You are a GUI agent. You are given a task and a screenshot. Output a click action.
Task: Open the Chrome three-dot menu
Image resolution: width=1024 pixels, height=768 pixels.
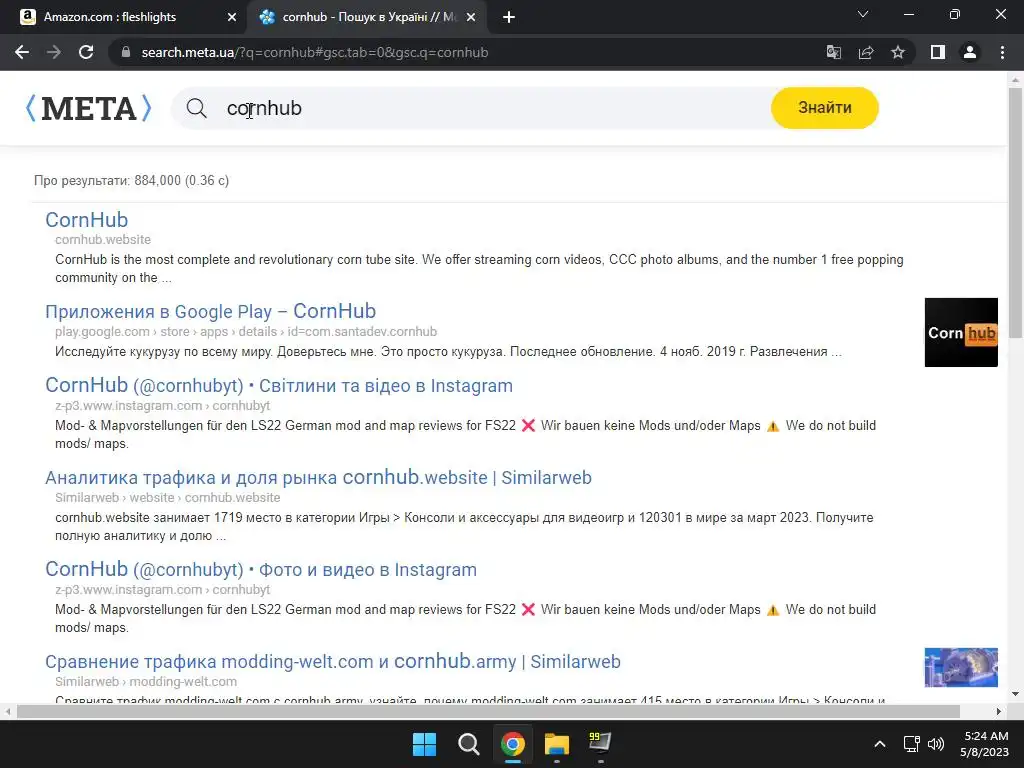(x=1002, y=52)
